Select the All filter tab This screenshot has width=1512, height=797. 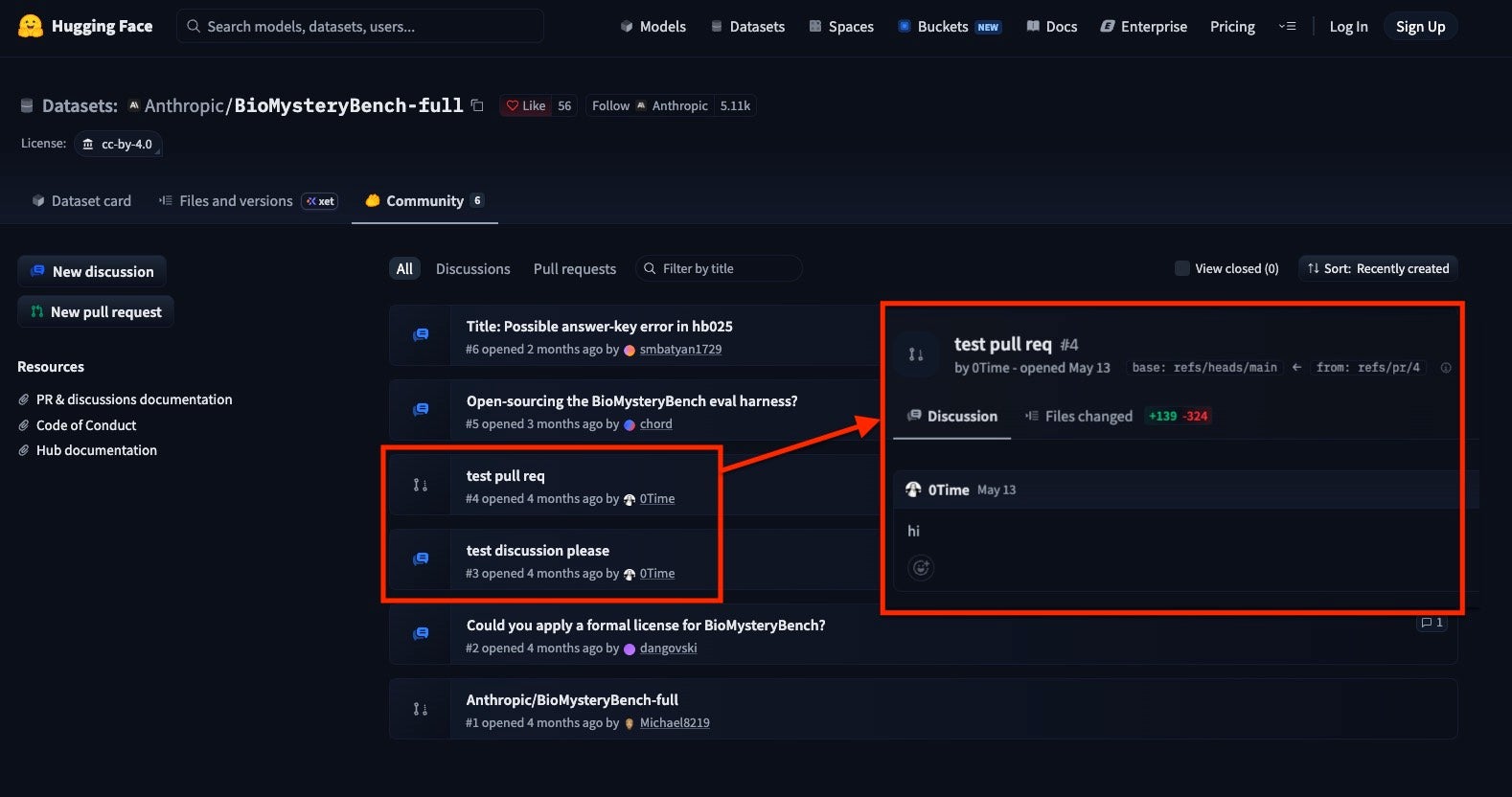point(405,269)
